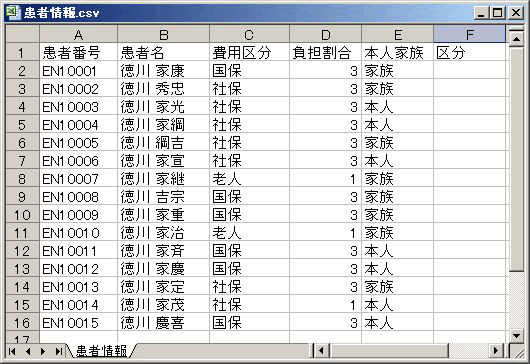This screenshot has height=364, width=530.
Task: Click the 区分 cell in column F
Action: point(469,53)
